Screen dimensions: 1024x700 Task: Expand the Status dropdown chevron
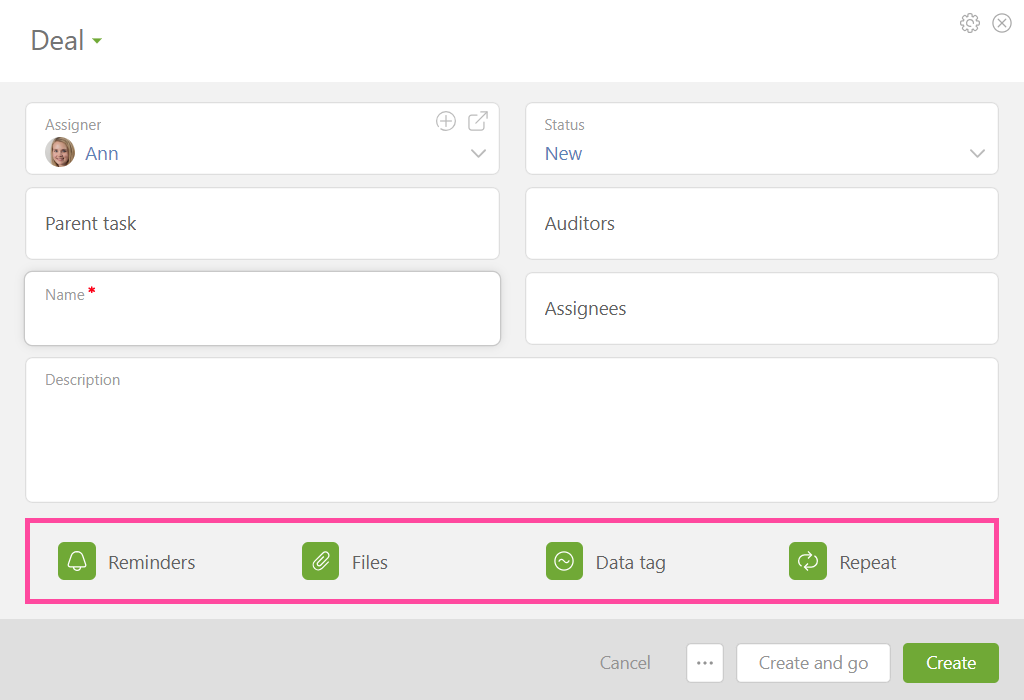978,153
